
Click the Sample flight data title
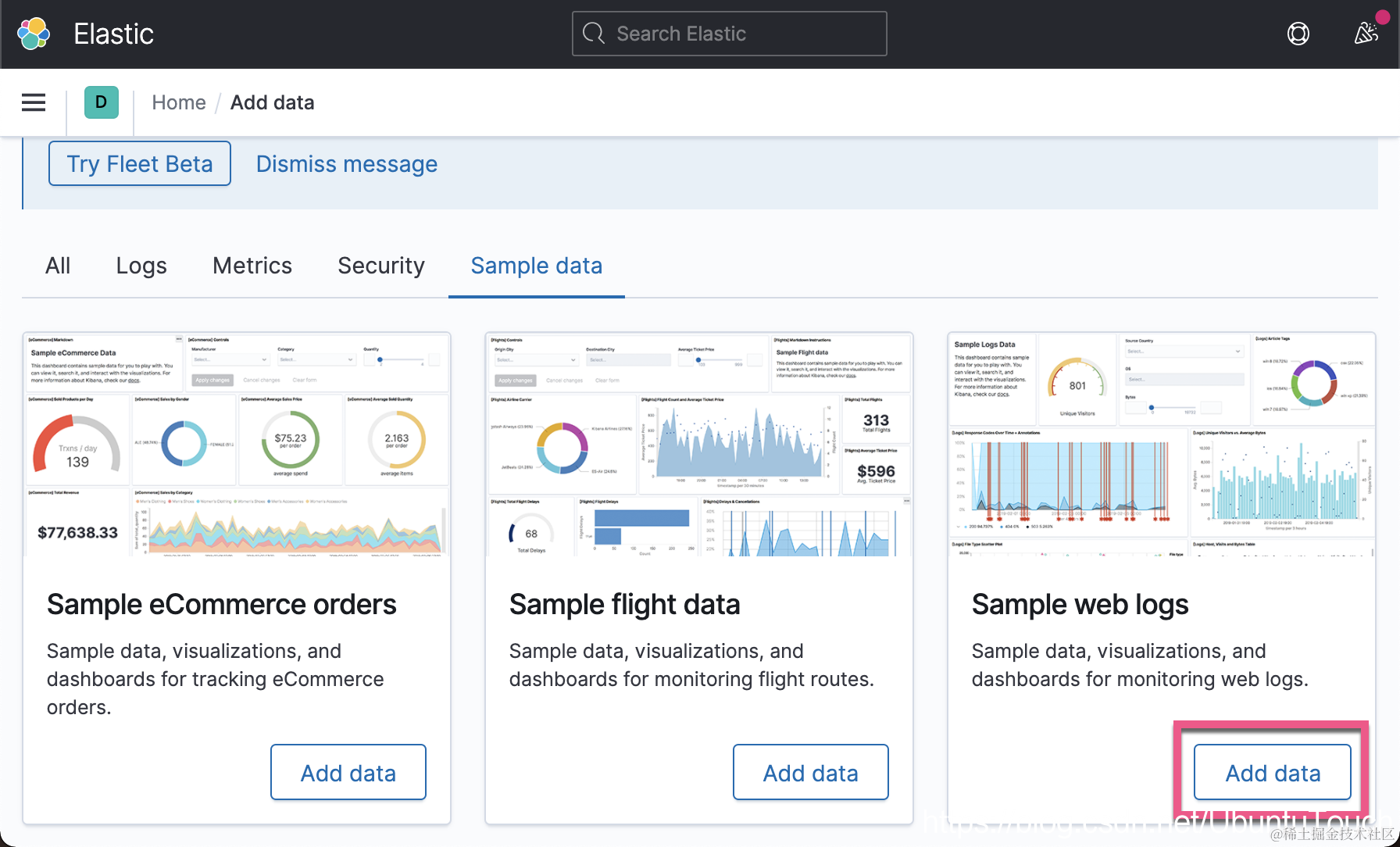[625, 605]
